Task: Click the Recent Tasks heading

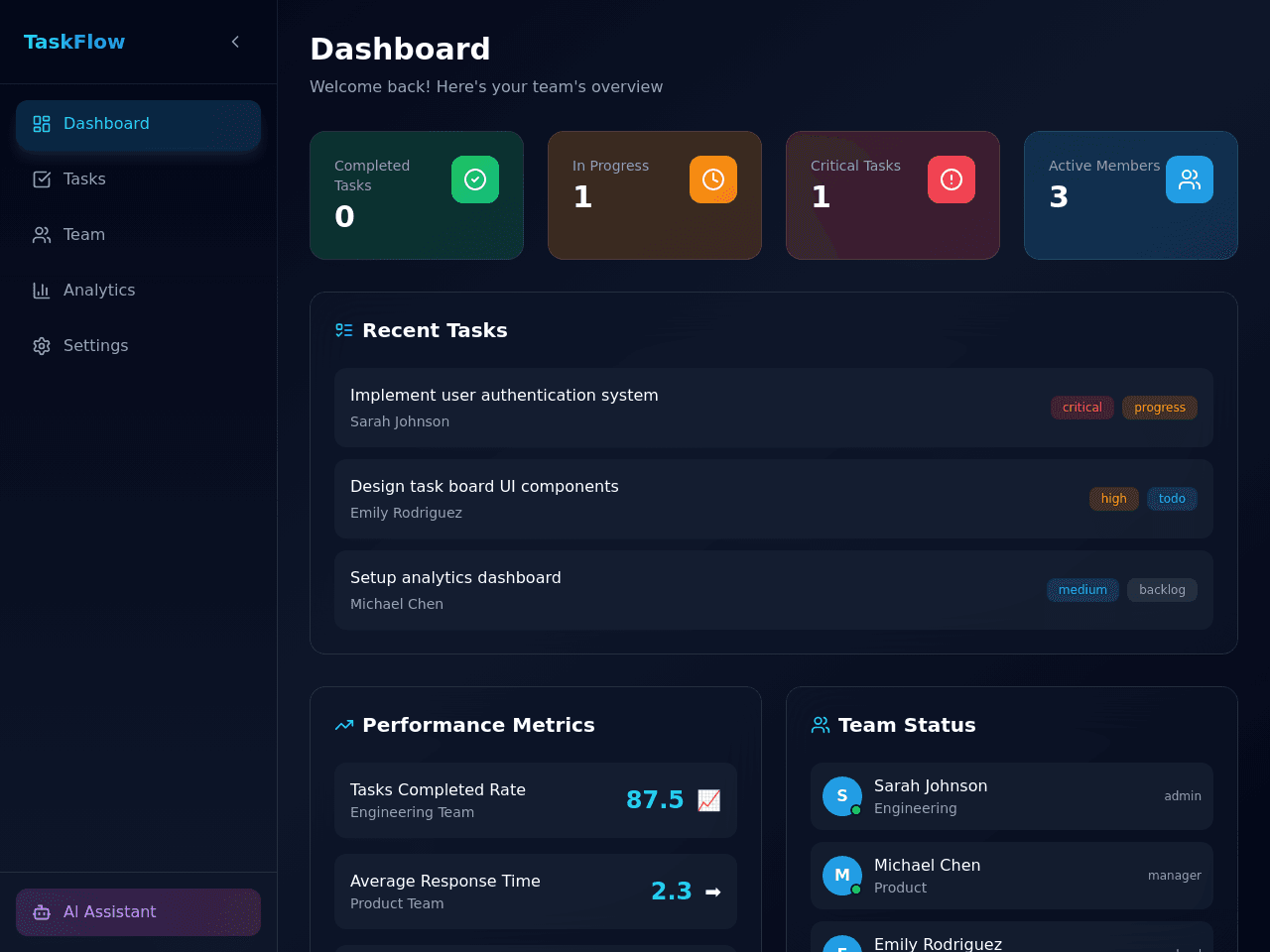Action: tap(435, 330)
